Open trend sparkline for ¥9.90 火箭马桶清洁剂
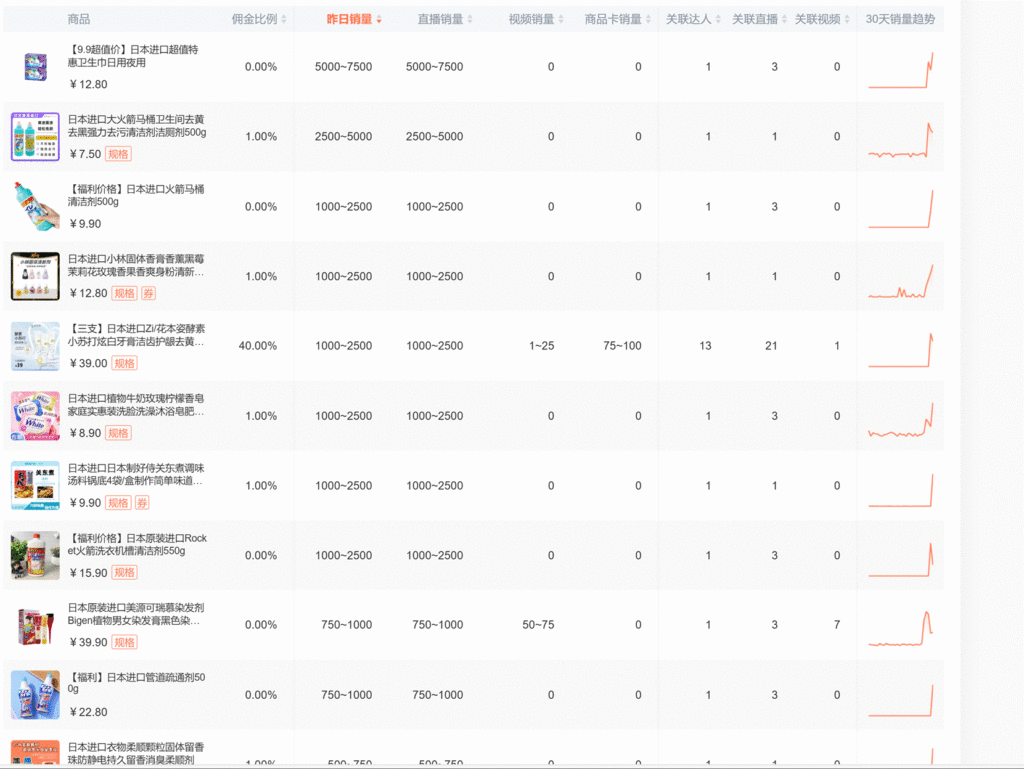 (900, 209)
